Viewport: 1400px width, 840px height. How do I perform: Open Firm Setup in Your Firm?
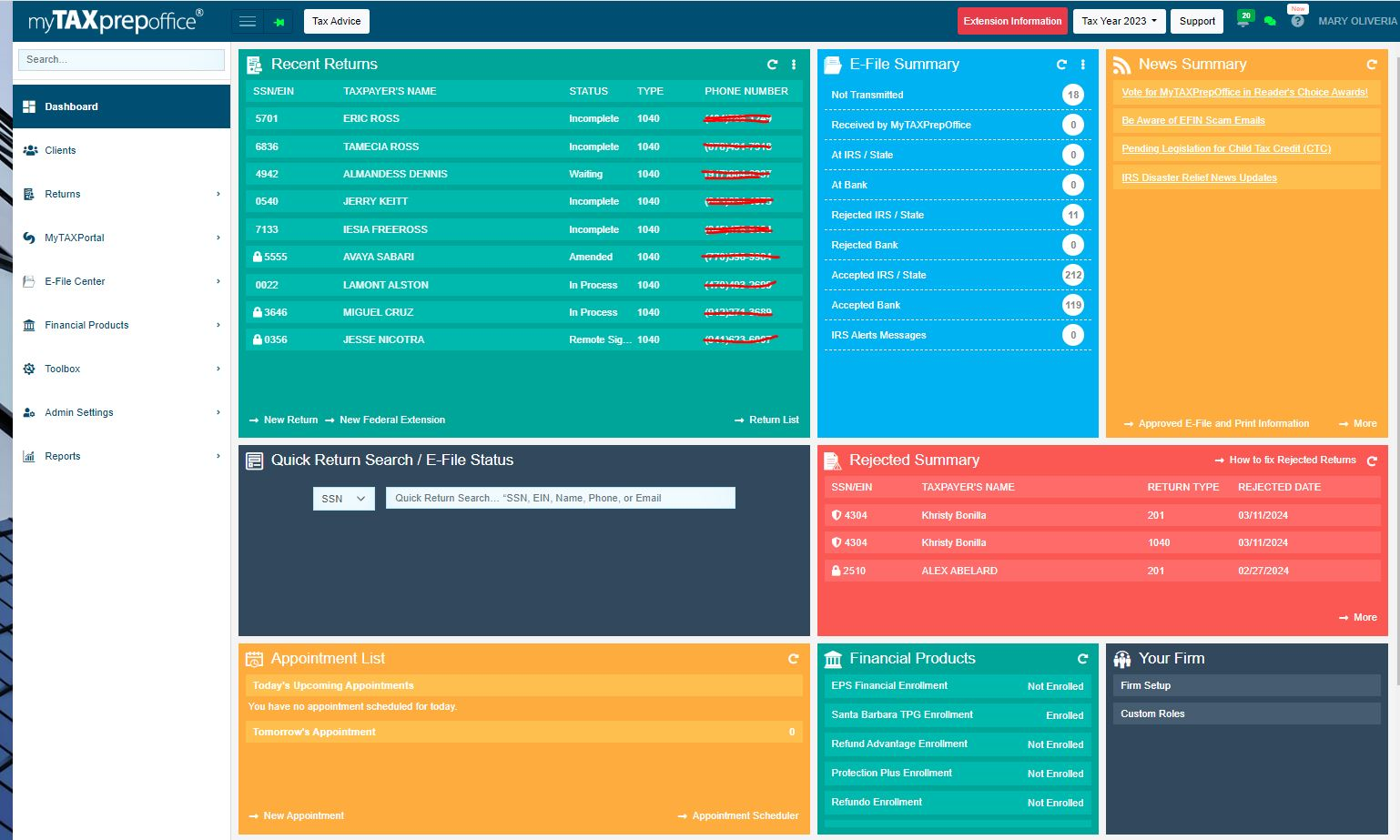(1246, 685)
